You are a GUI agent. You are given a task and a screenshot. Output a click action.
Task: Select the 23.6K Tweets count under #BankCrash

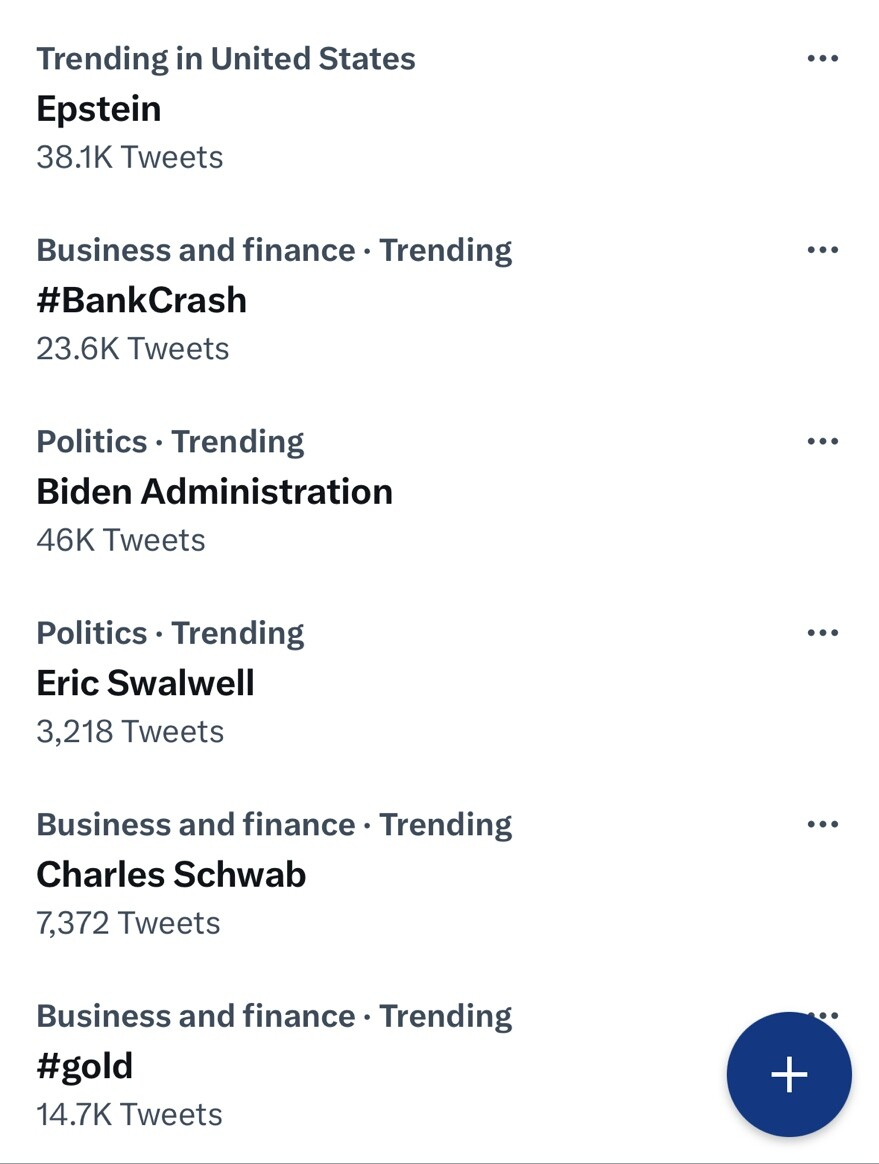coord(133,349)
